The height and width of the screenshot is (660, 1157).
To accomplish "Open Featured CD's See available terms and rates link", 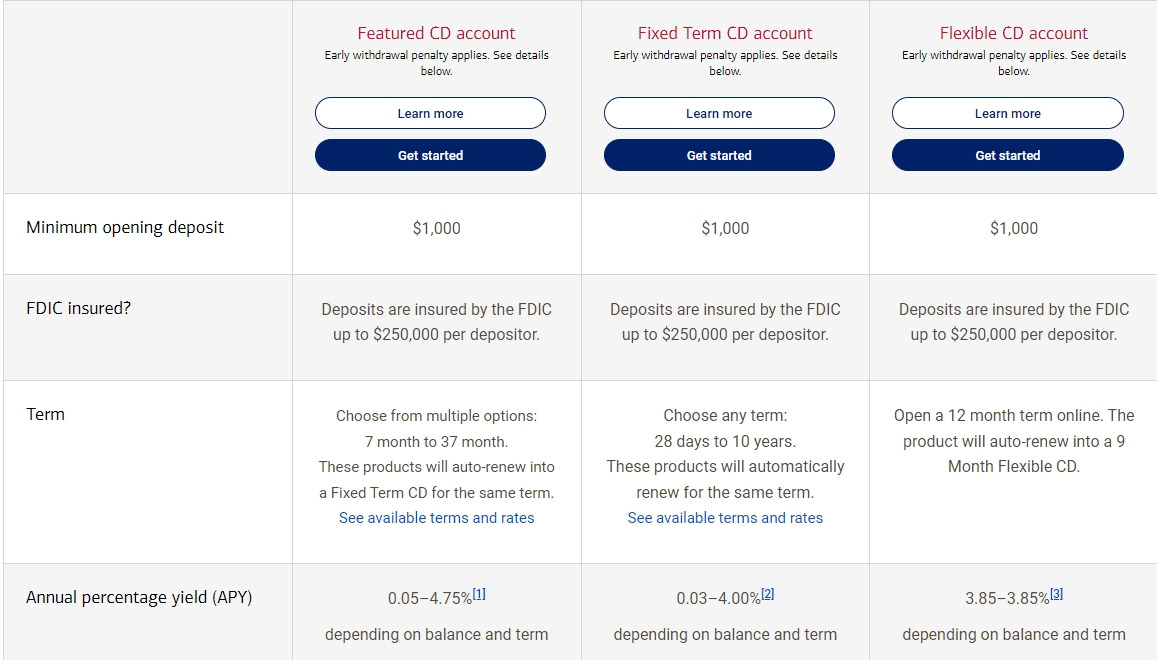I will (x=436, y=518).
